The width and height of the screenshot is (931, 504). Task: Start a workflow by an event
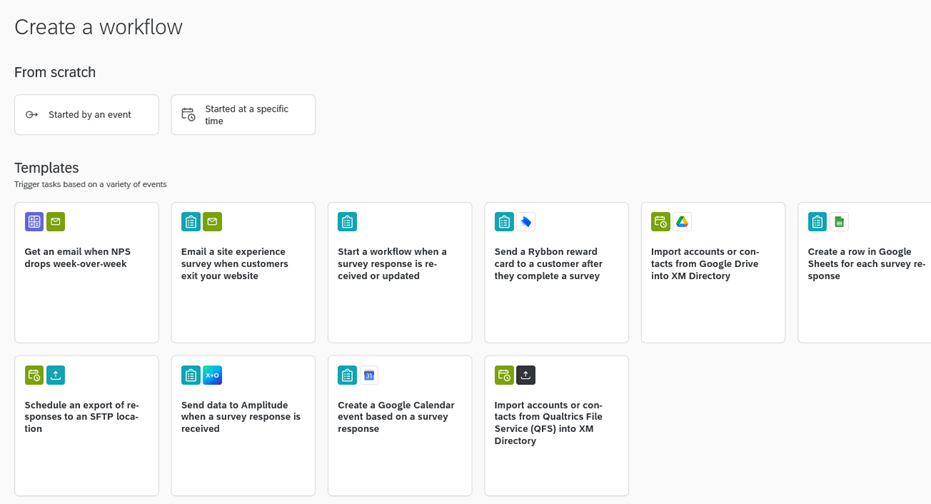tap(87, 115)
